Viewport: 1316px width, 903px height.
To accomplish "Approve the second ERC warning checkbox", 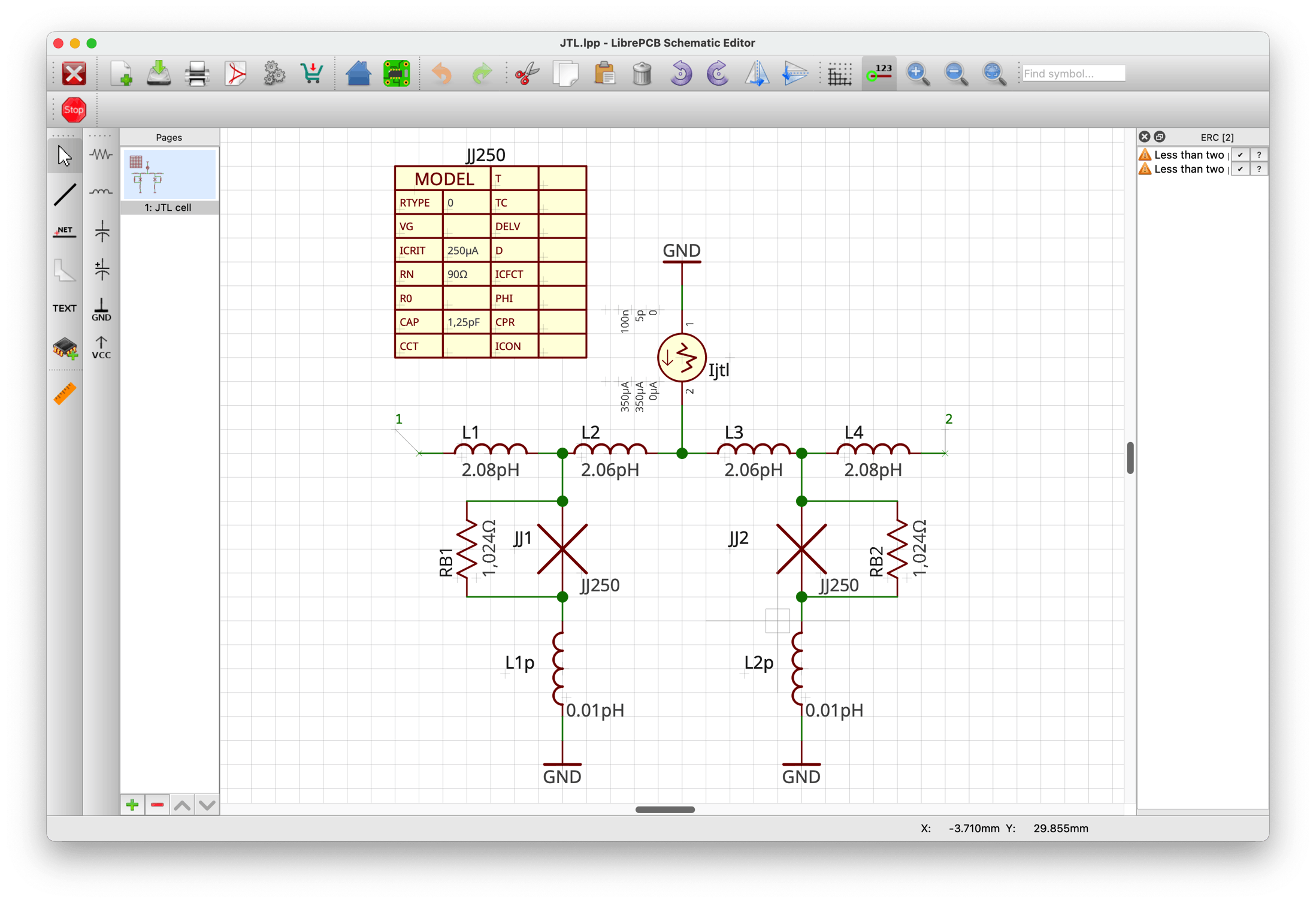I will (x=1240, y=169).
